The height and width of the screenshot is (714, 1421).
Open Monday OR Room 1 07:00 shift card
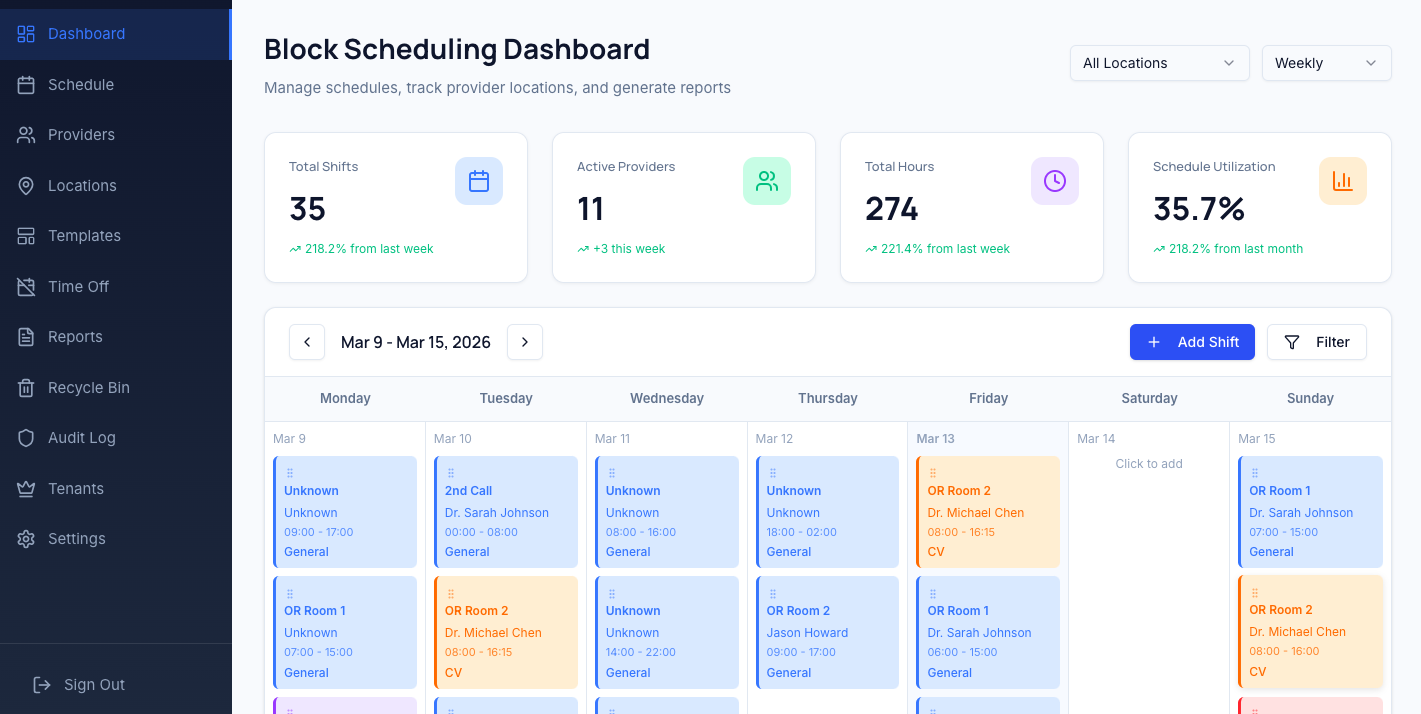345,632
